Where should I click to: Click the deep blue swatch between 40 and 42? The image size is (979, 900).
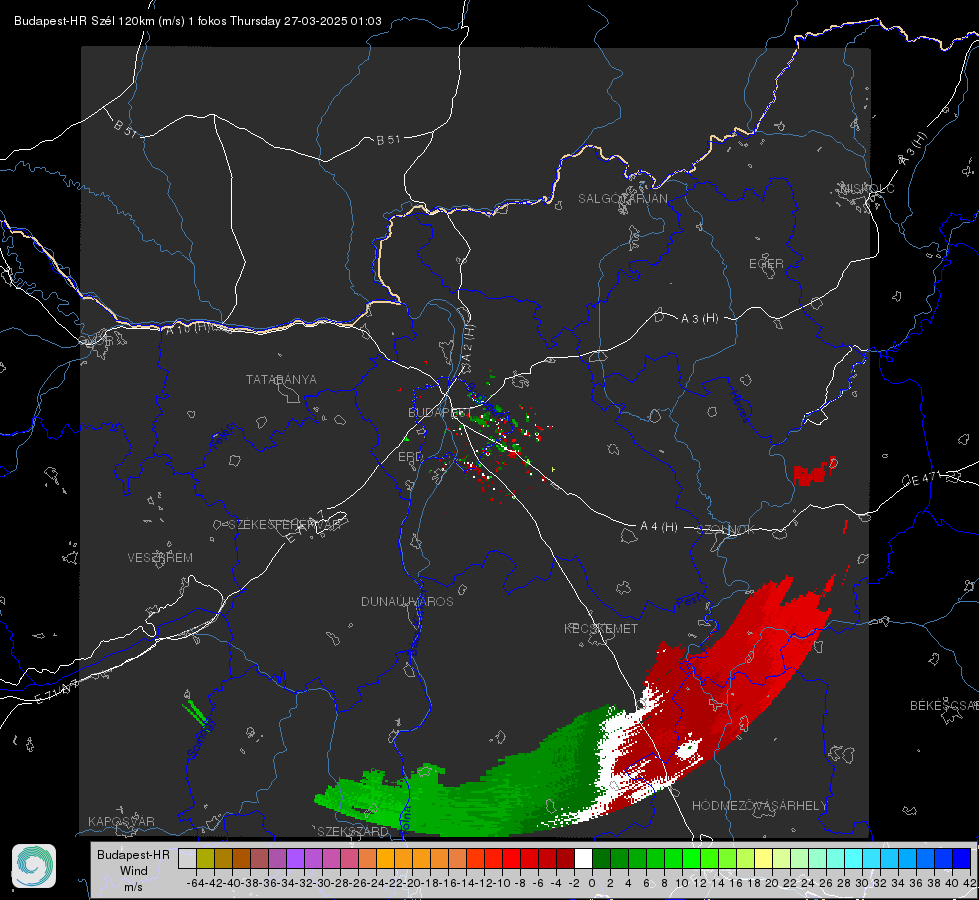(962, 858)
